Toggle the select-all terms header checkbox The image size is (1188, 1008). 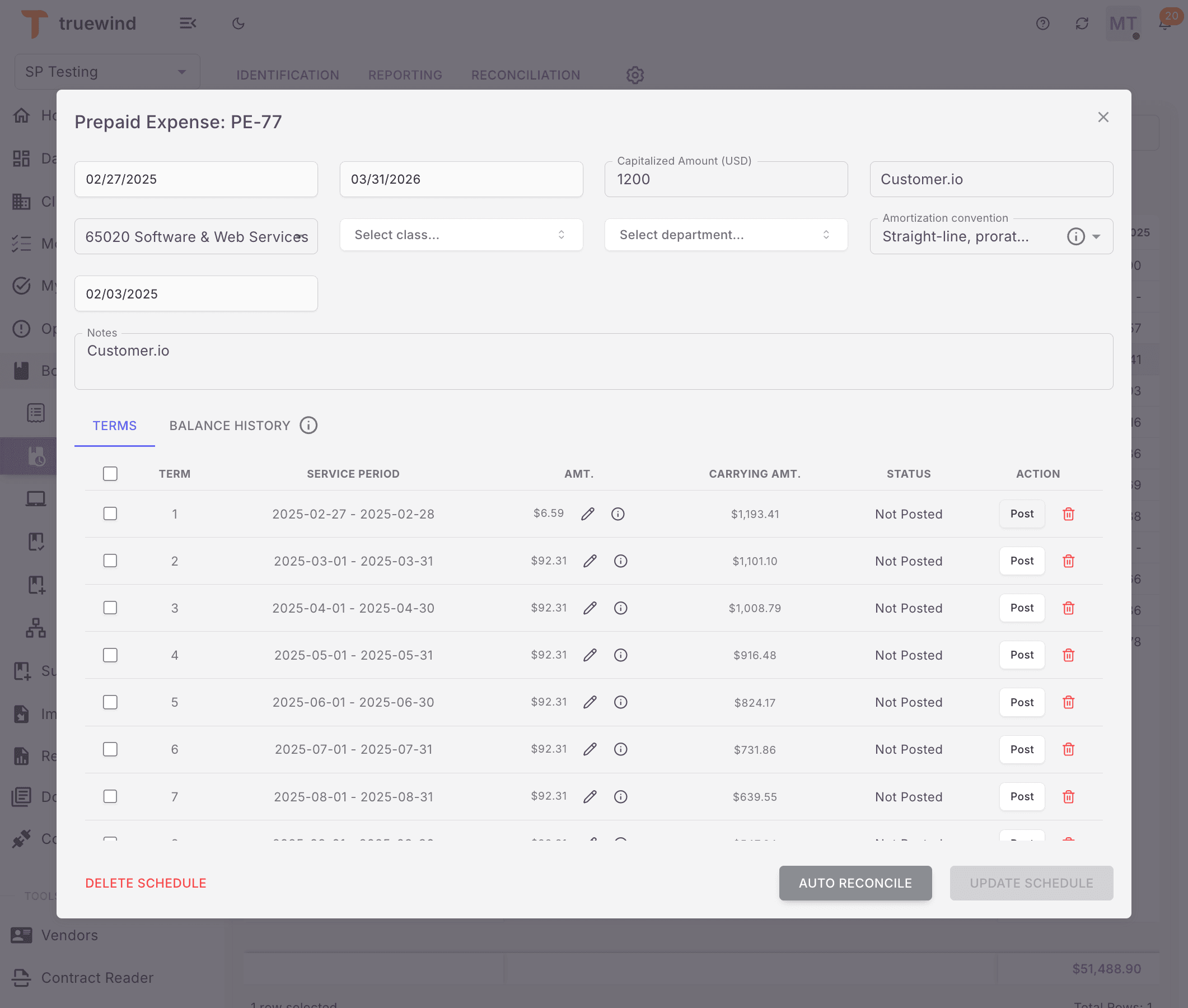110,474
